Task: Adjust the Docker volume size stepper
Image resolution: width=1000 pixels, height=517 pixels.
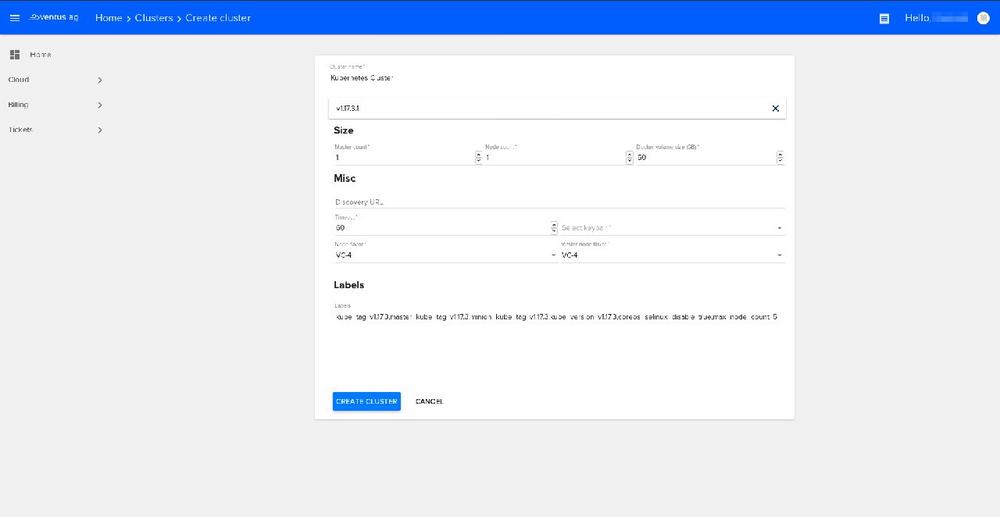Action: 780,157
